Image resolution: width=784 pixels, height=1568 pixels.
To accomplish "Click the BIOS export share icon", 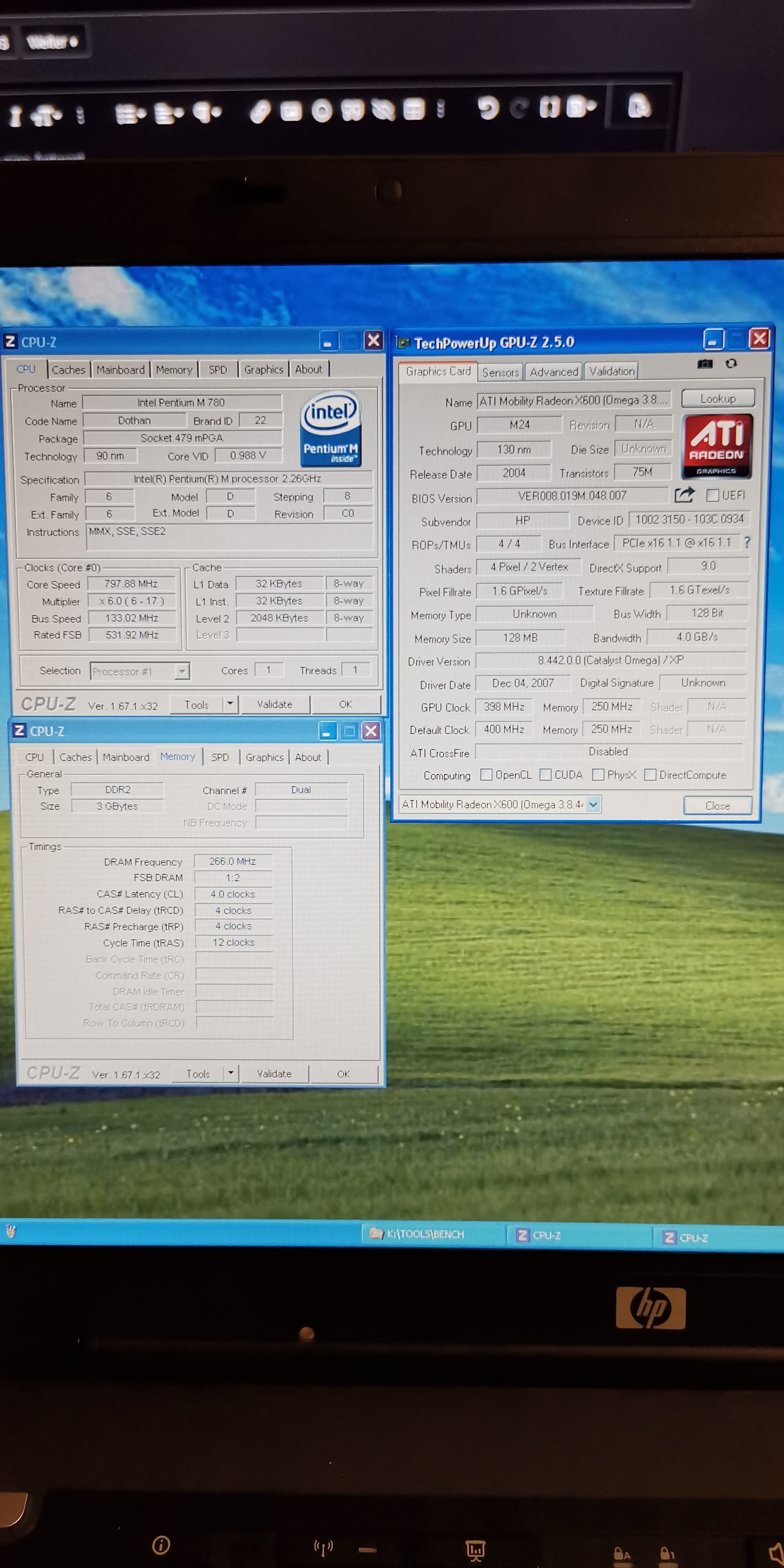I will point(684,495).
